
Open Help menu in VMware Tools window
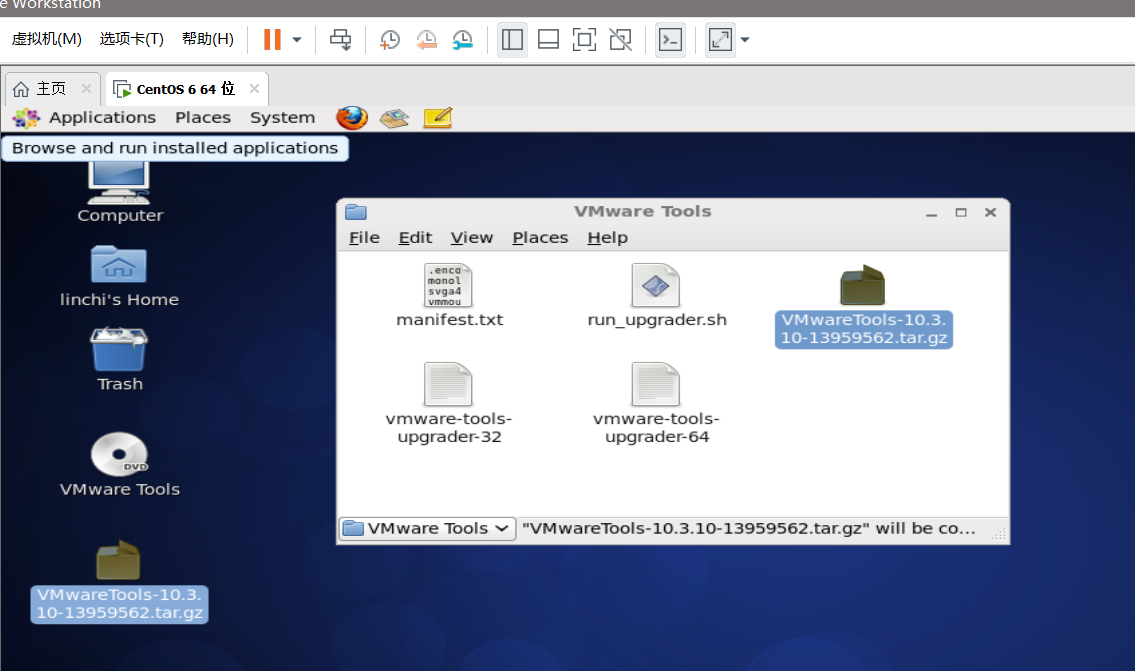tap(607, 237)
